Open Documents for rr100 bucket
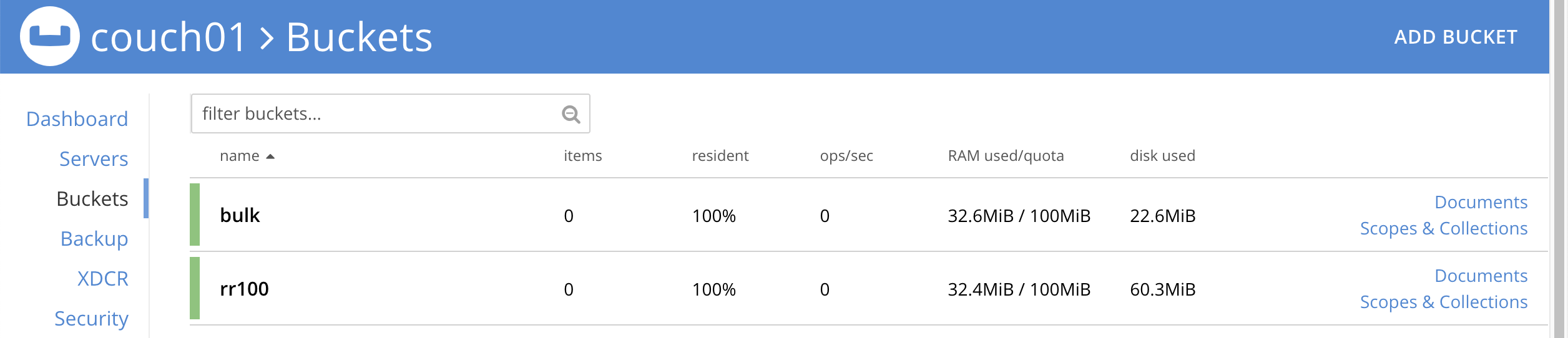Screen dimensions: 1568x338 (x=1481, y=276)
